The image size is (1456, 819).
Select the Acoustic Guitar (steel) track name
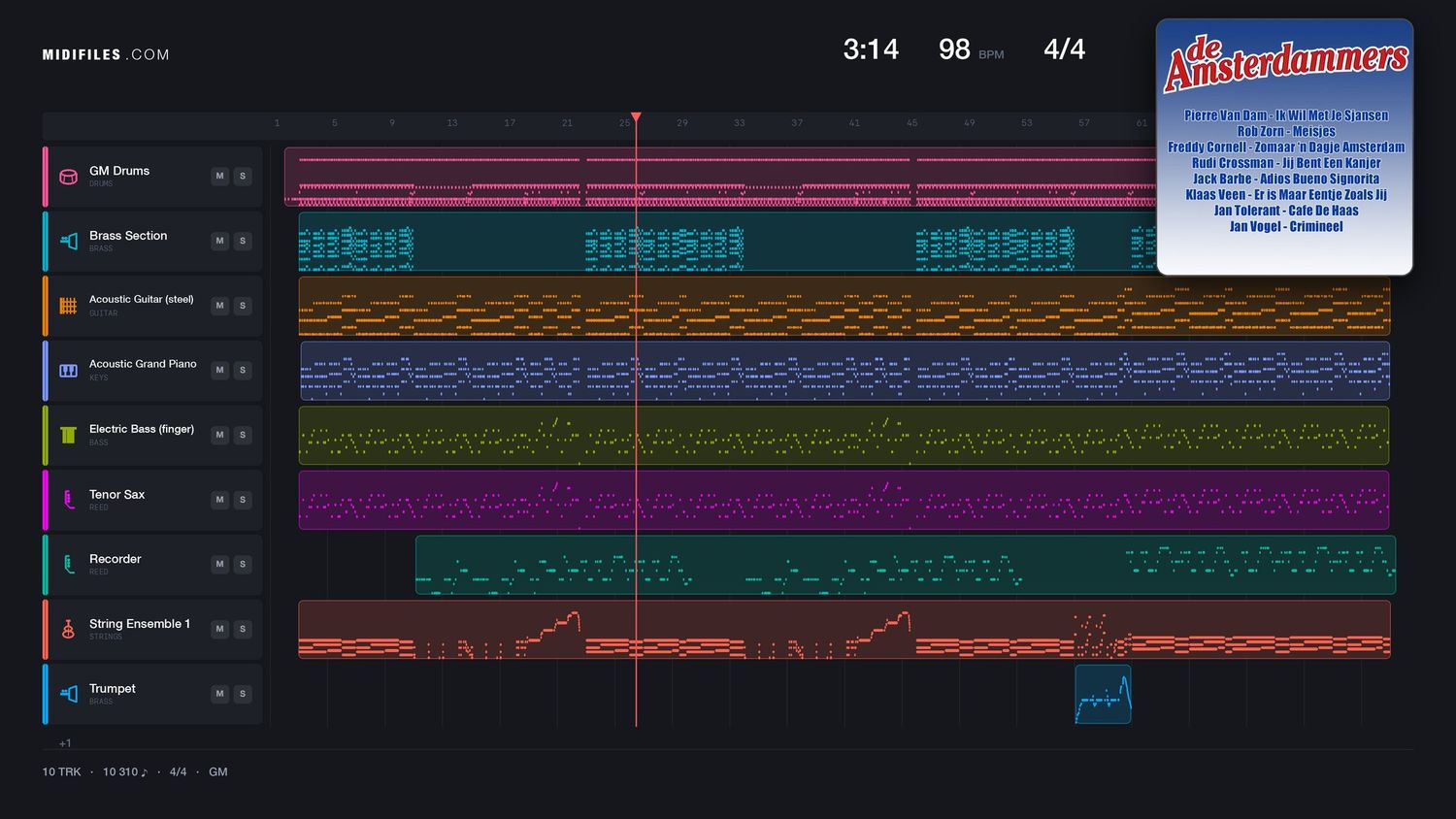pyautogui.click(x=142, y=300)
